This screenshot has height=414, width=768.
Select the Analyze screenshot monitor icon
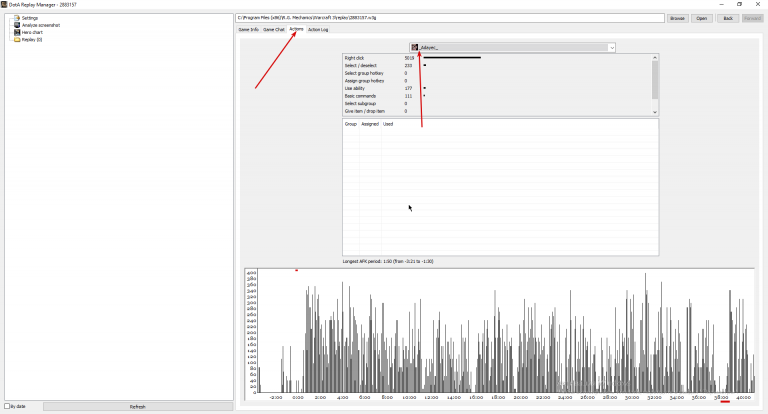coord(17,25)
